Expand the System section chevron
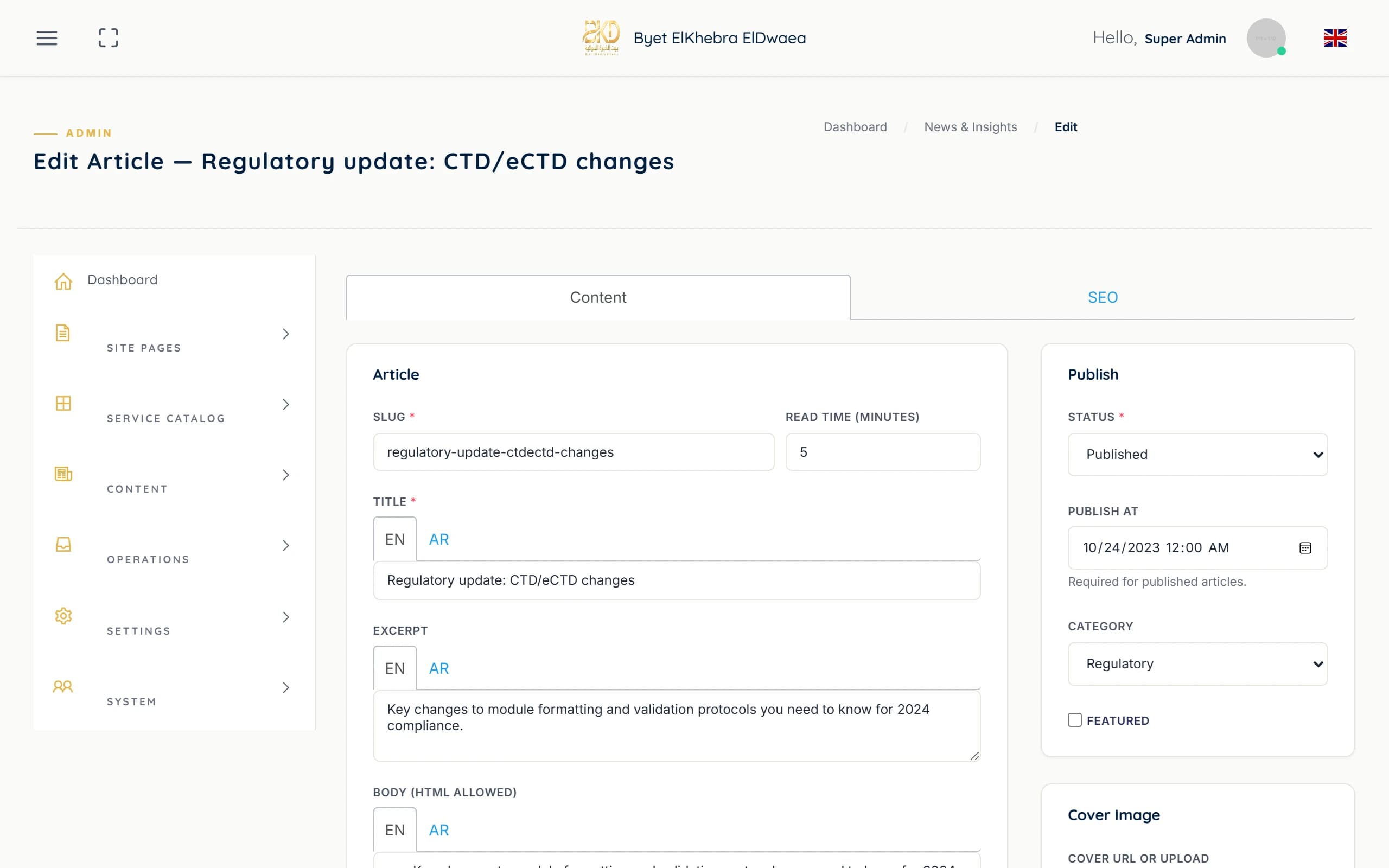This screenshot has height=868, width=1389. (286, 688)
